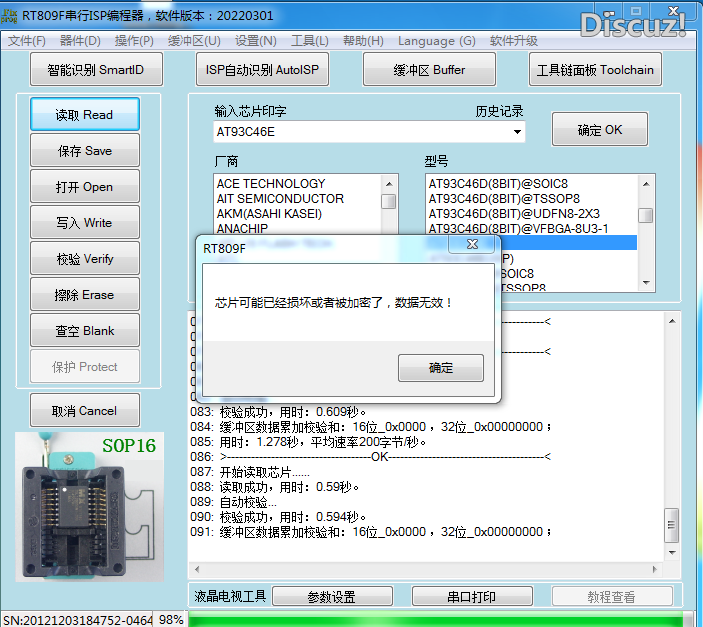Click log line 088 读取成功
Image resolution: width=703 pixels, height=627 pixels.
click(274, 487)
